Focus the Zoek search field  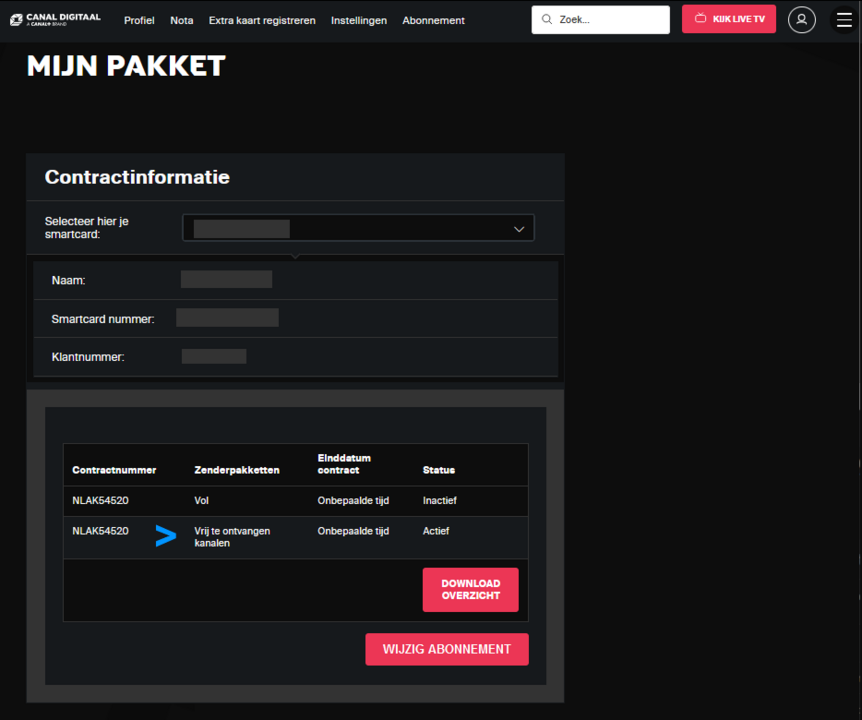point(610,19)
